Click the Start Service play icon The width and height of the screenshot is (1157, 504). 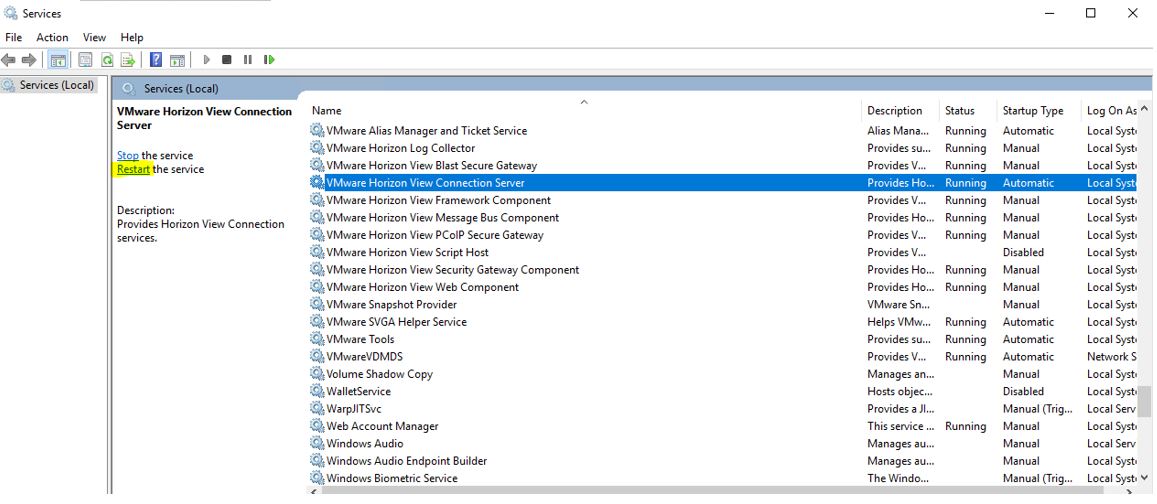pos(207,60)
